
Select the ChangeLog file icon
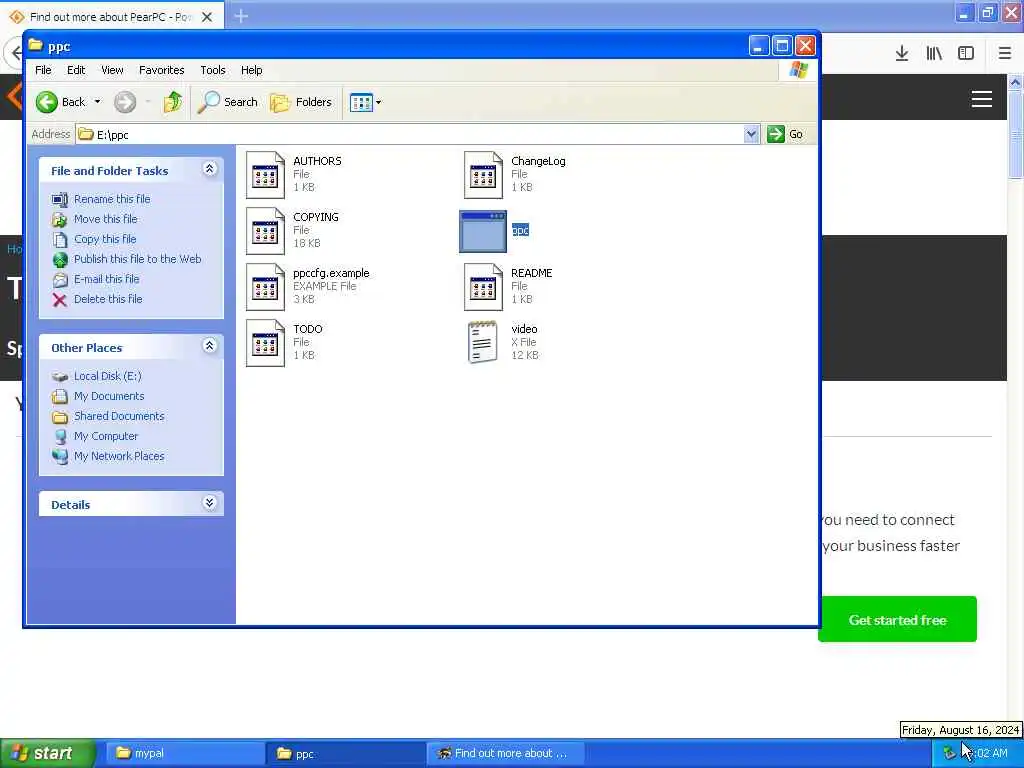tap(483, 175)
